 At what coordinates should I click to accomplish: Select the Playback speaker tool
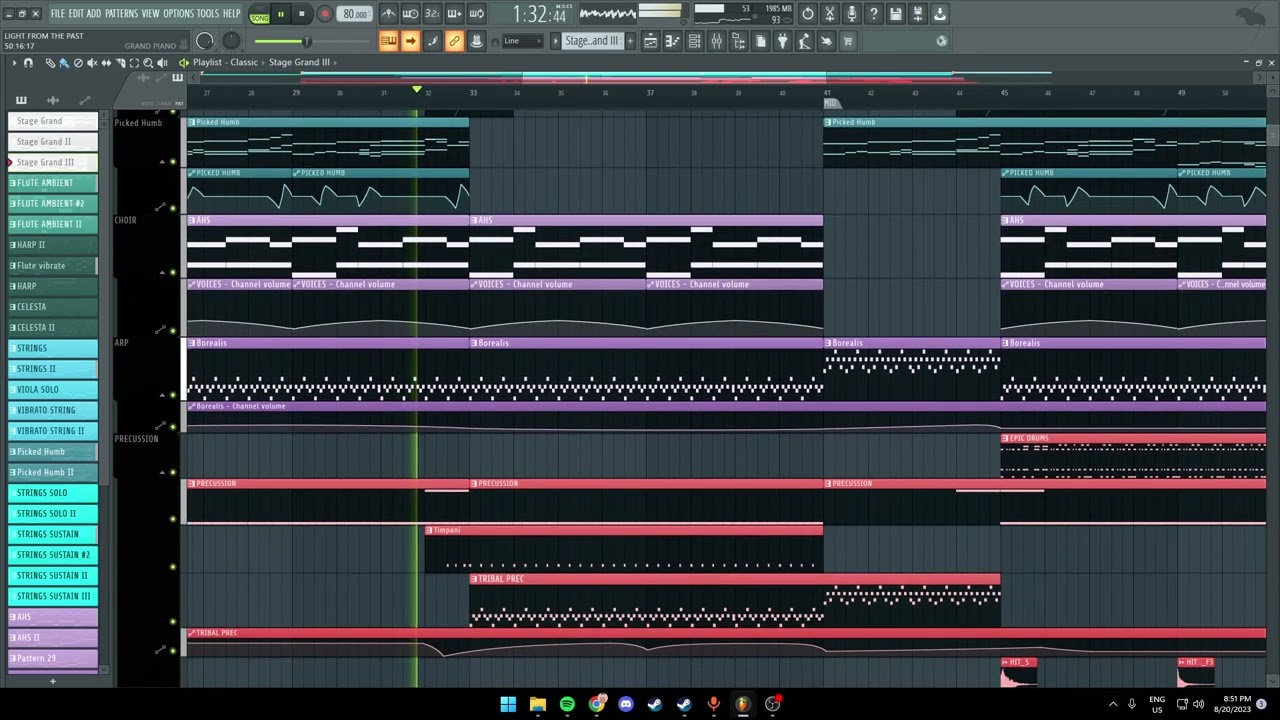click(x=162, y=63)
